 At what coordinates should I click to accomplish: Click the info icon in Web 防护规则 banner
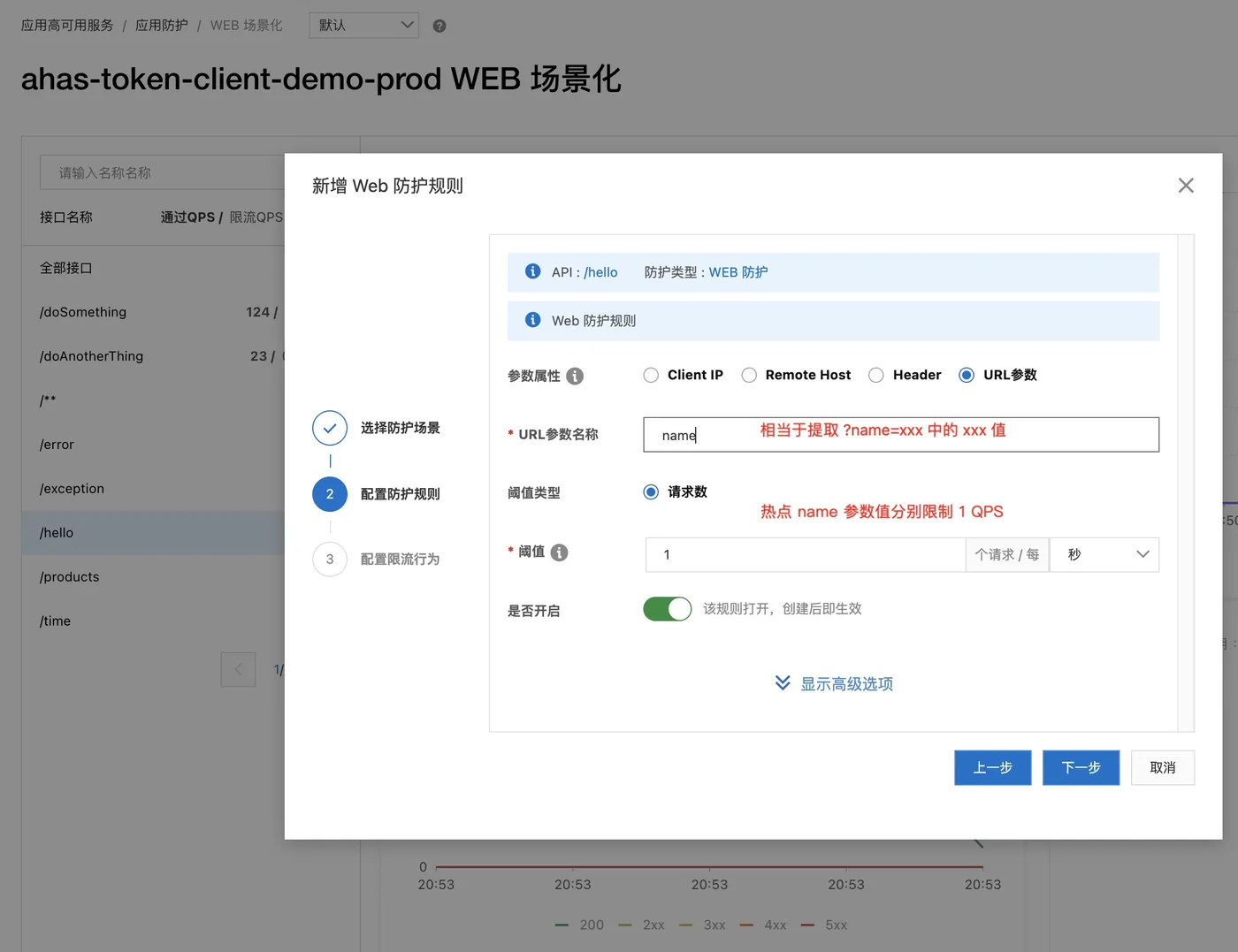click(x=532, y=320)
